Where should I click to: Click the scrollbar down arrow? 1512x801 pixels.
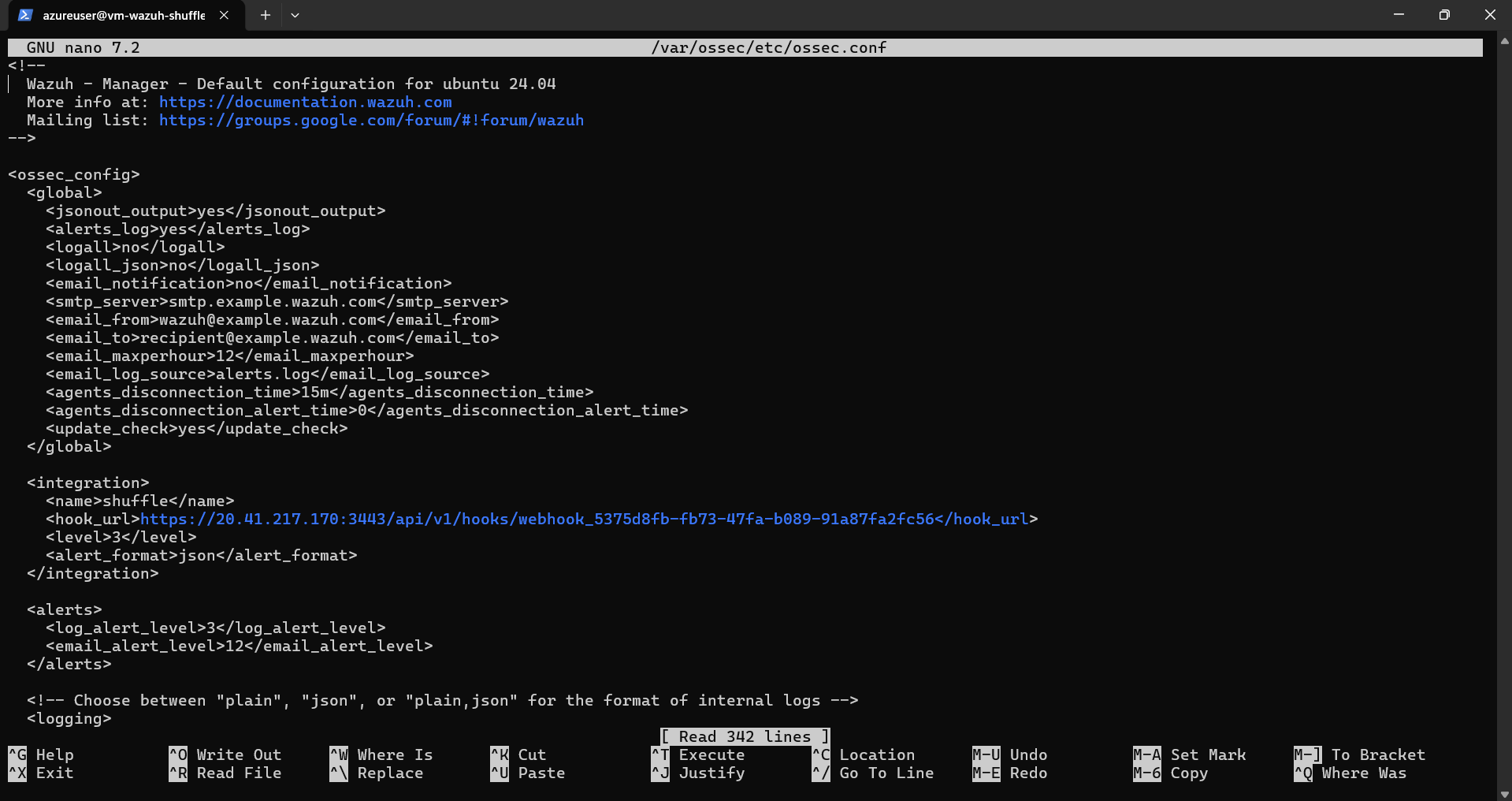point(1505,794)
